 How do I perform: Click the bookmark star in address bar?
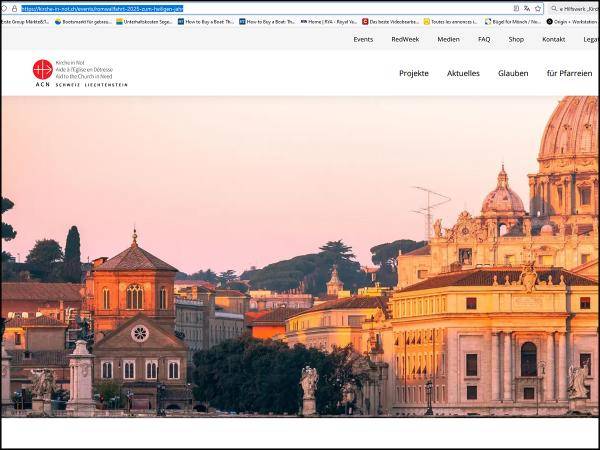click(538, 8)
